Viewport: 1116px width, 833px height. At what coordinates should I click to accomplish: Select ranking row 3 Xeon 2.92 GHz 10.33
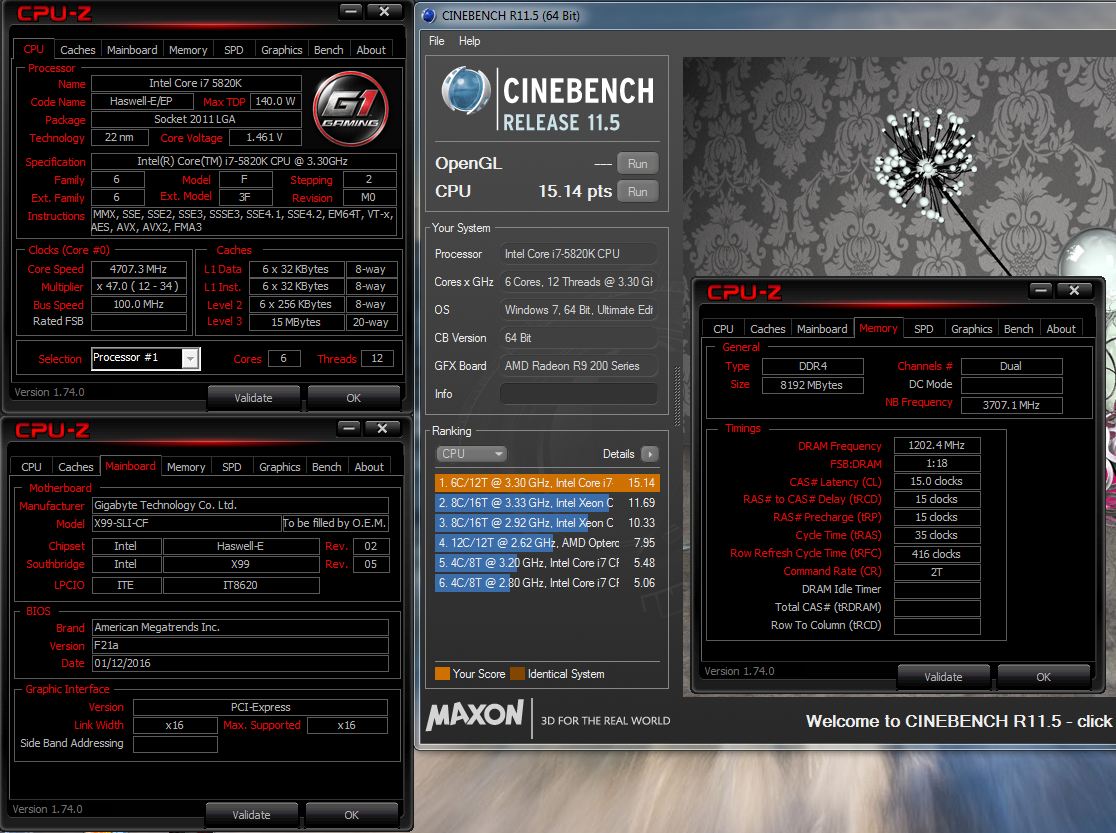547,523
